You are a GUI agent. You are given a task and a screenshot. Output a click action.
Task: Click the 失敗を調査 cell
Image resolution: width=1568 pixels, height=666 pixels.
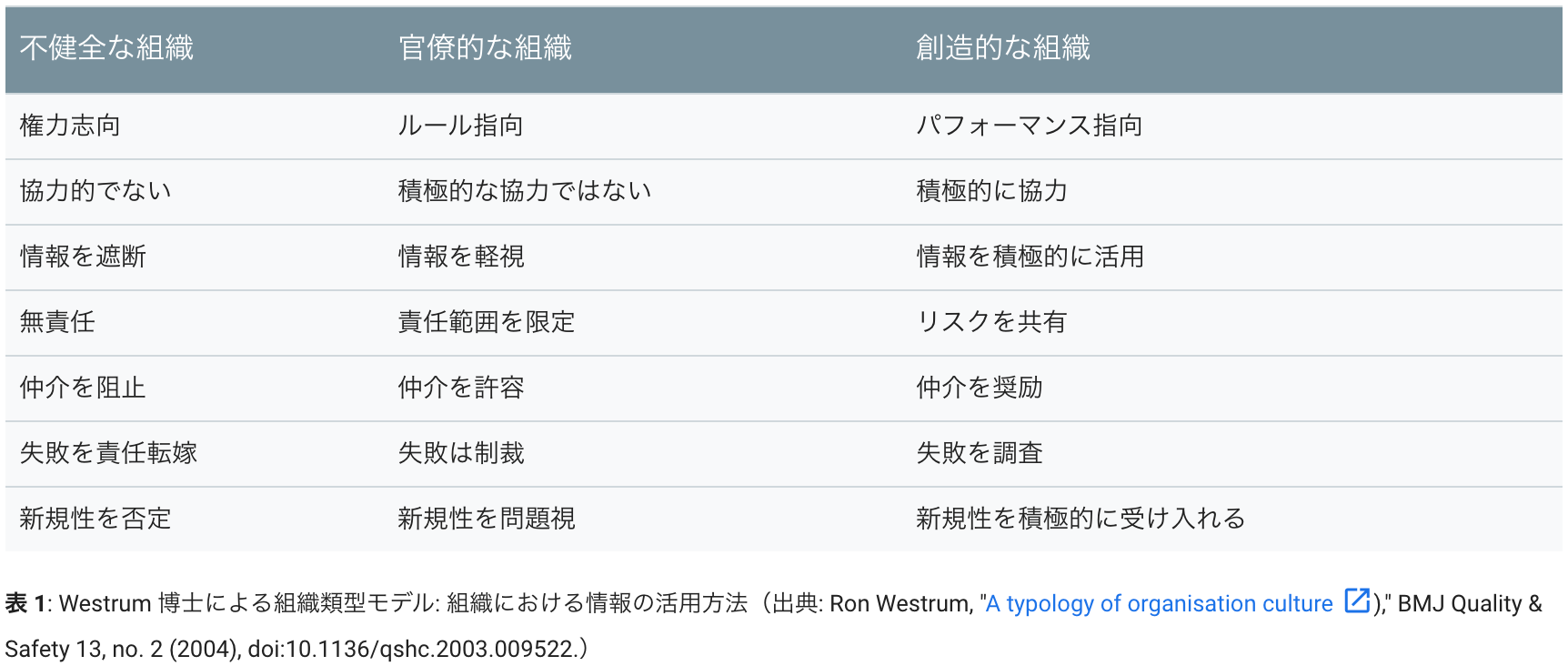coord(1231,454)
